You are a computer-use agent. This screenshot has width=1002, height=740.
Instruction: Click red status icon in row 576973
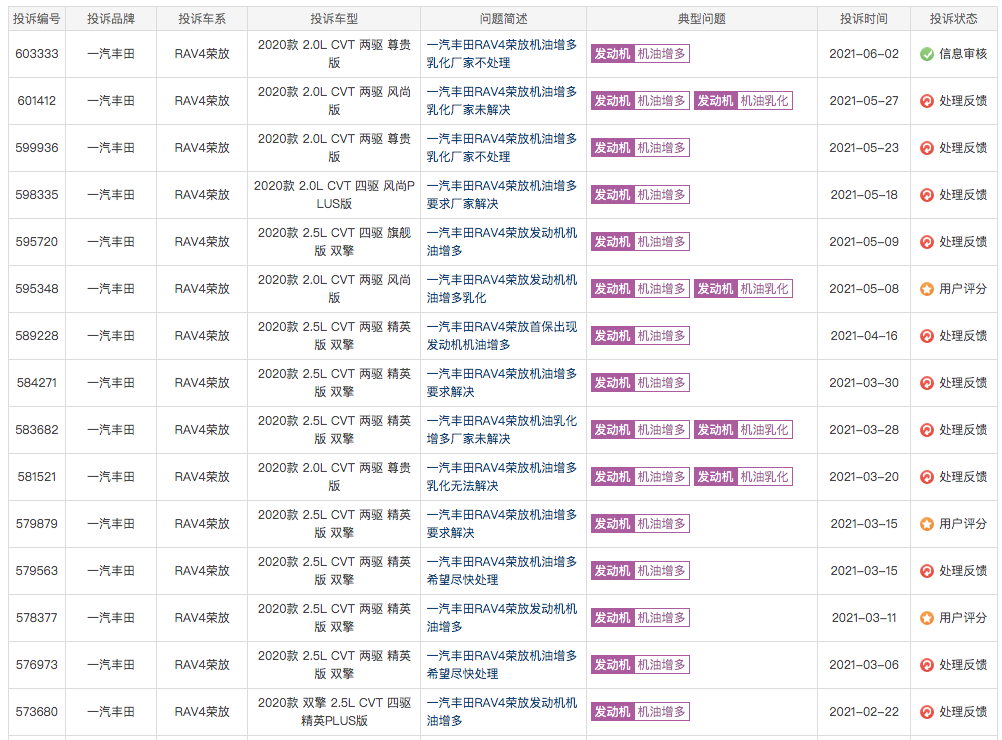coord(927,665)
